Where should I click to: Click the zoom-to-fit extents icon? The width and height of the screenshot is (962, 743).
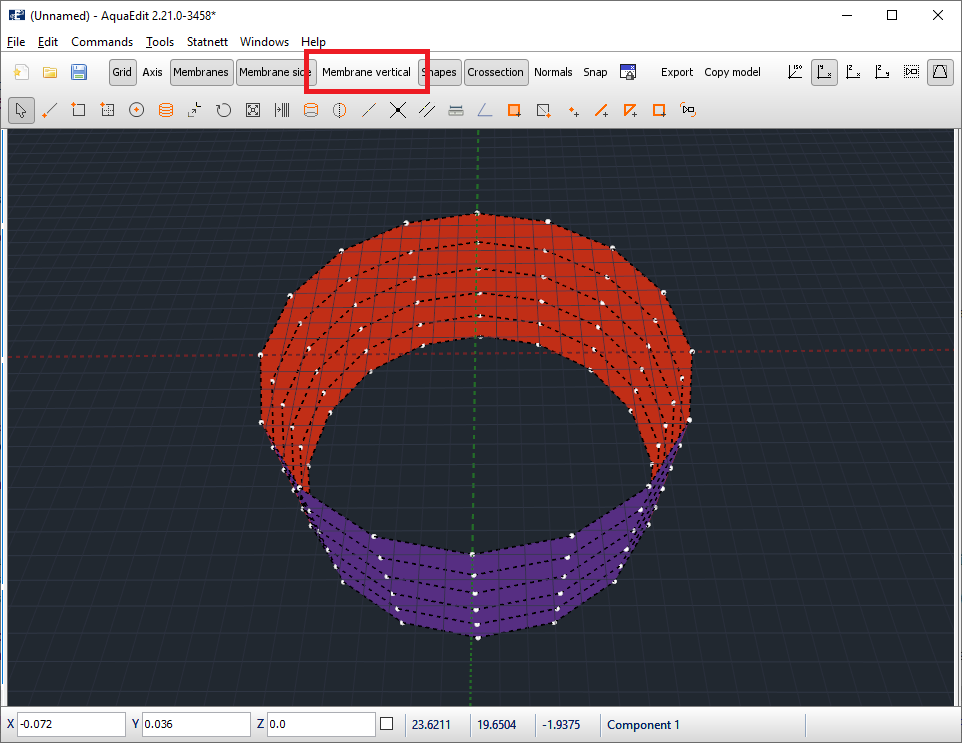[x=253, y=110]
